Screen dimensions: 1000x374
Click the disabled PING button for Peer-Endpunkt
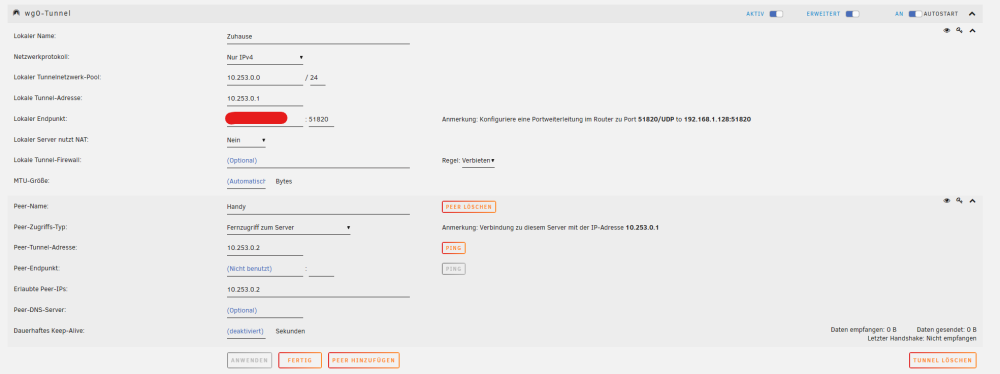453,269
